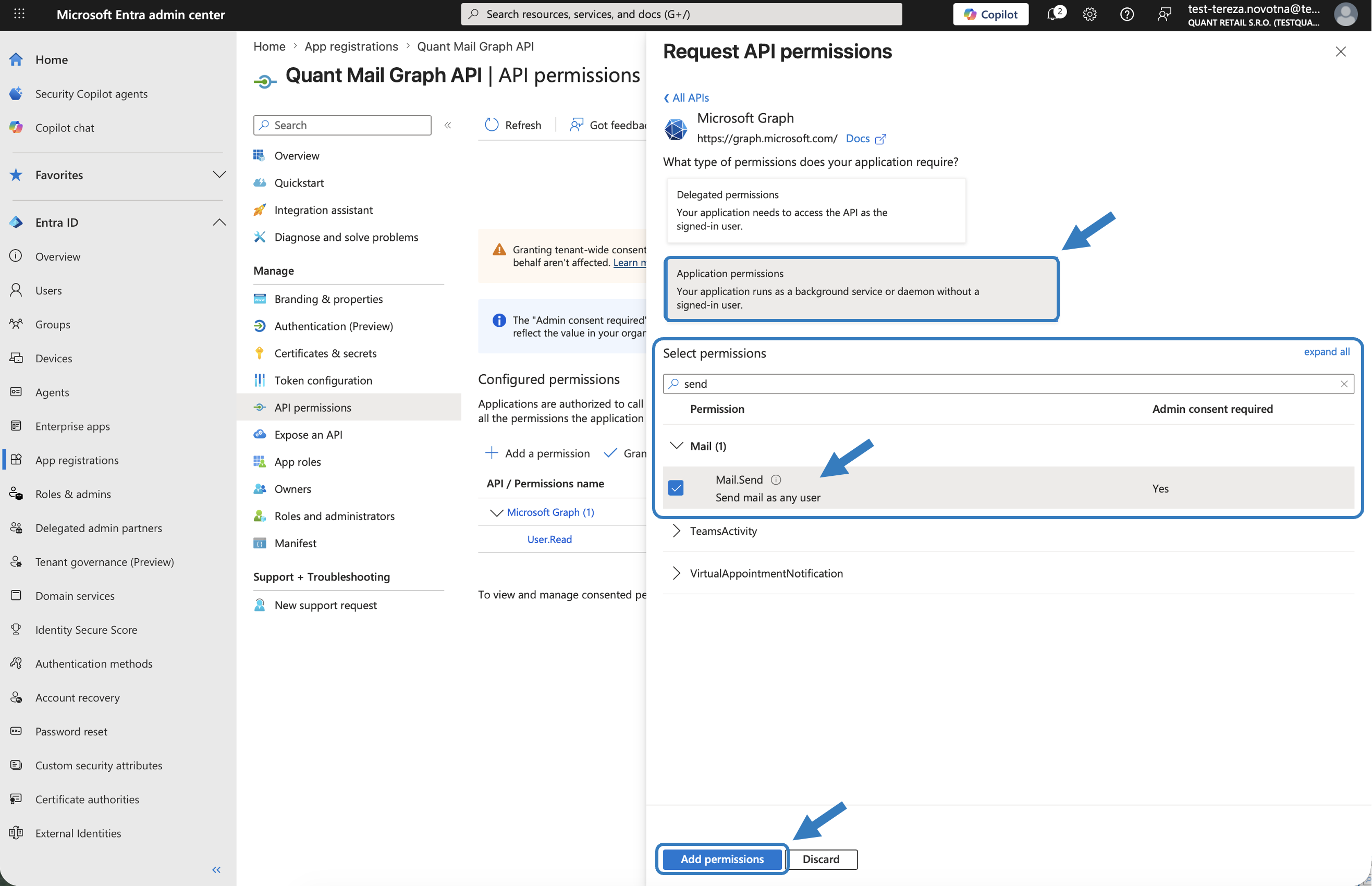1372x886 pixels.
Task: Uncheck the Mail.Send permission checkbox
Action: [x=676, y=488]
